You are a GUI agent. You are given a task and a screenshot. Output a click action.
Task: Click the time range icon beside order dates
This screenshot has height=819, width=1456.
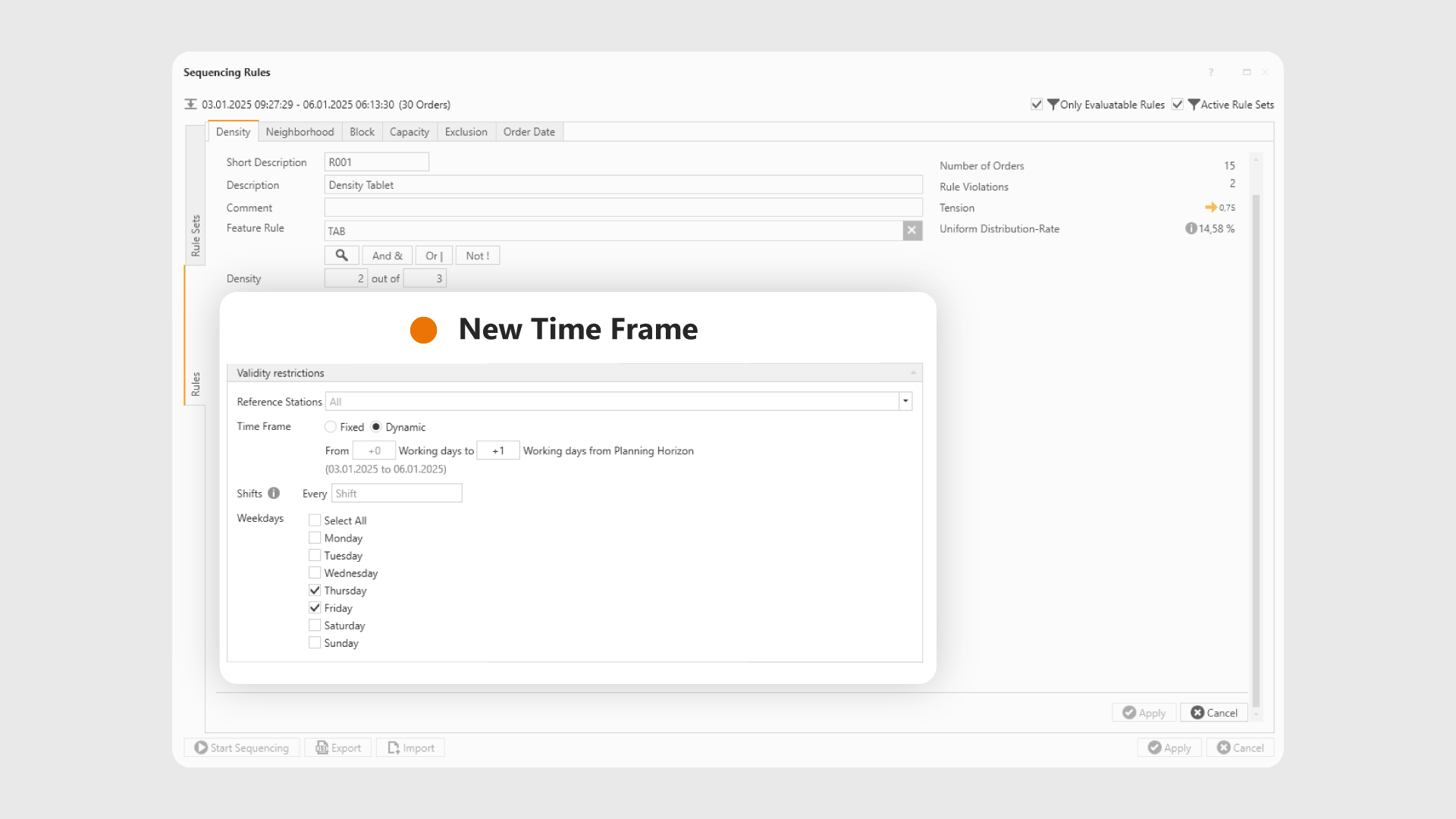190,105
